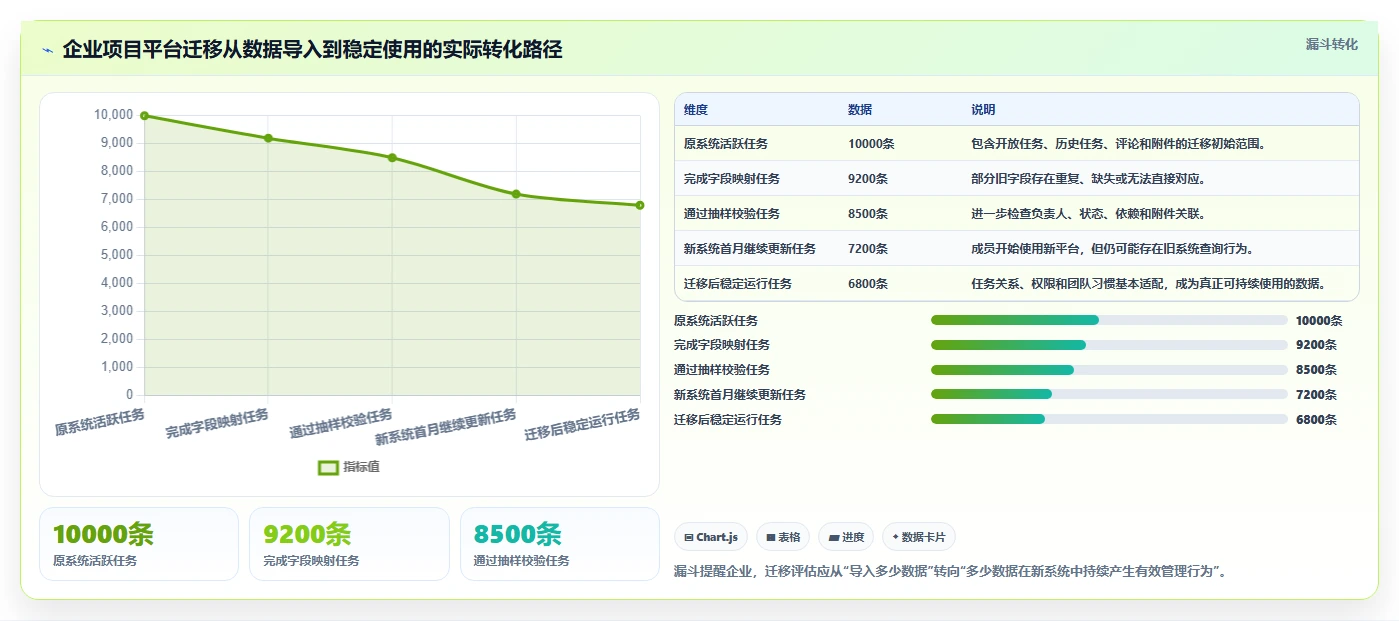Click table value 6800条
Viewport: 1399px width, 621px height.
click(x=868, y=284)
